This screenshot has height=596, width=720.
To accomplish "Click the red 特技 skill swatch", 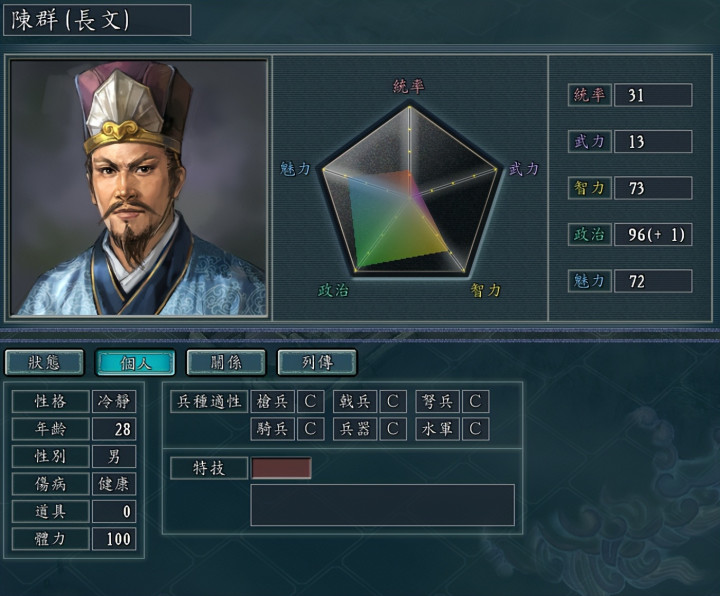I will (x=281, y=468).
